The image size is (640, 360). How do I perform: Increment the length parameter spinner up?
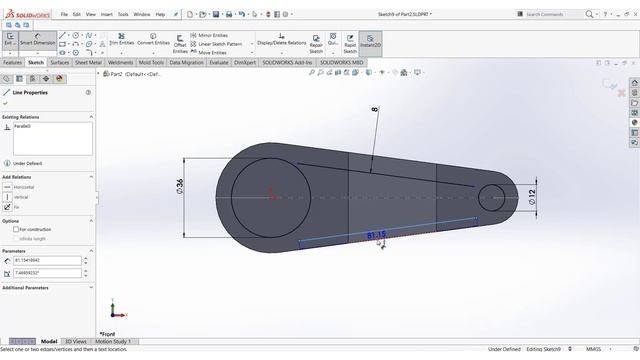tap(86, 258)
